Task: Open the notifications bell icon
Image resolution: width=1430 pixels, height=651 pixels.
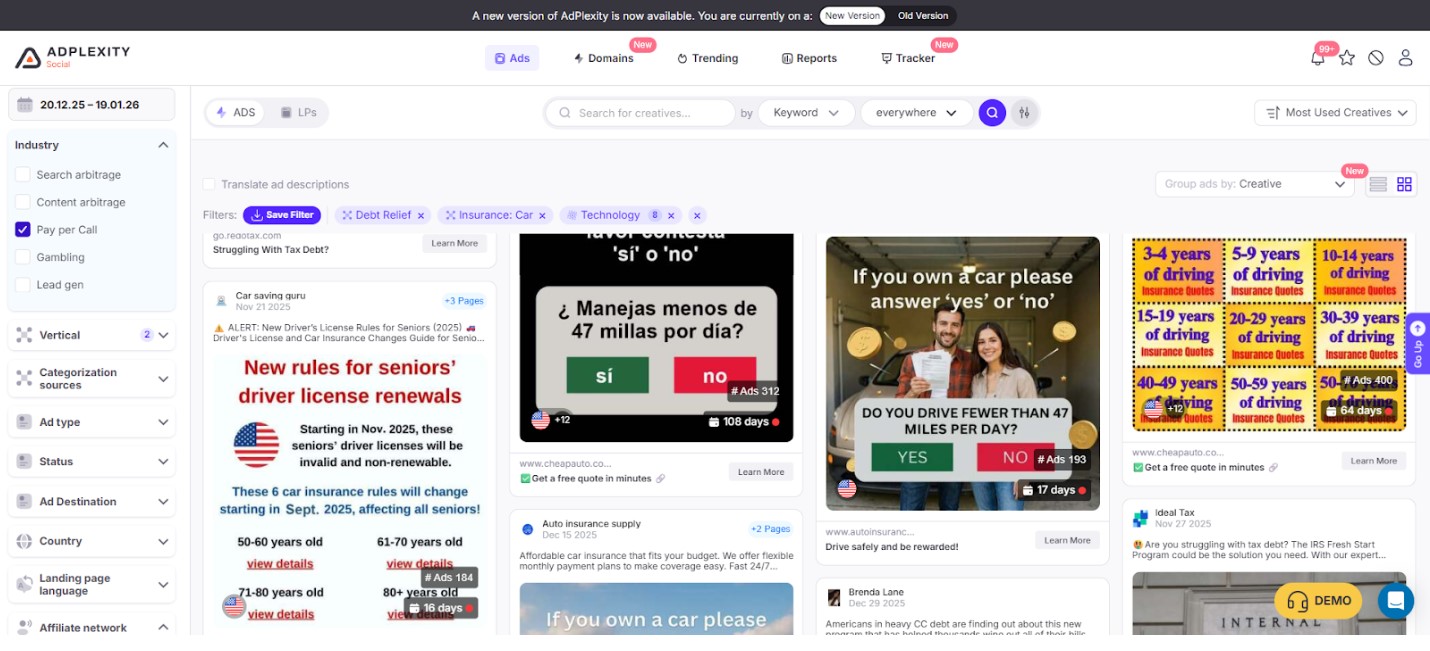Action: [x=1318, y=58]
